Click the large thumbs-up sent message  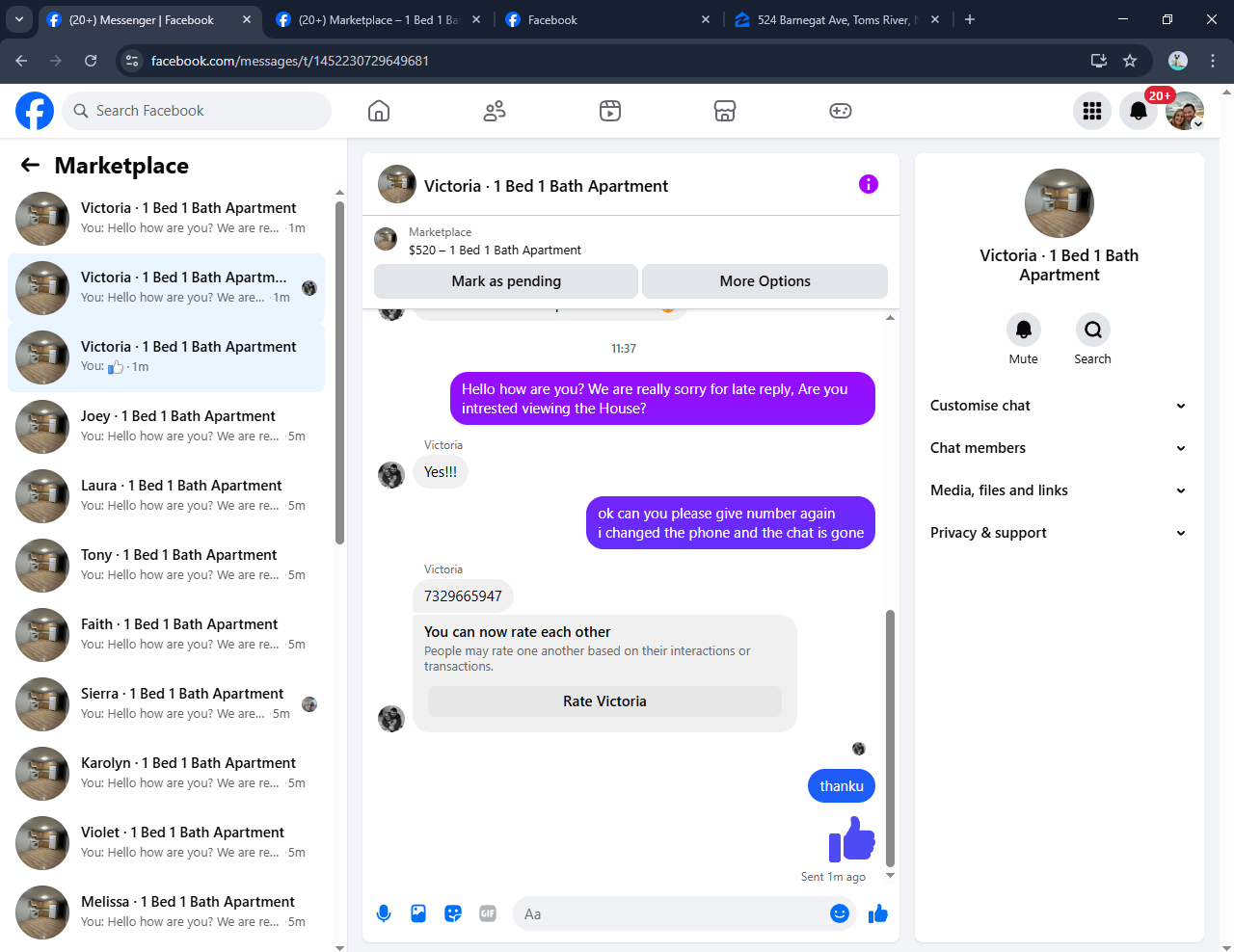851,839
